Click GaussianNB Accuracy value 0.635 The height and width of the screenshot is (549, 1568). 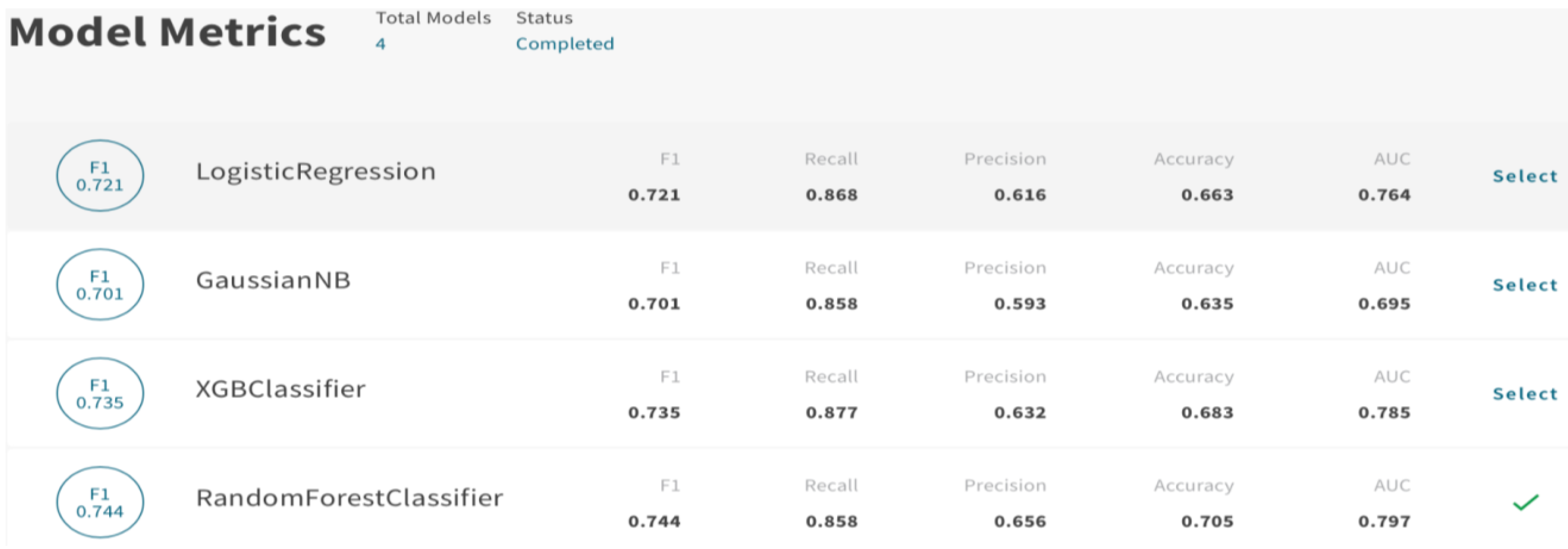coord(1207,303)
